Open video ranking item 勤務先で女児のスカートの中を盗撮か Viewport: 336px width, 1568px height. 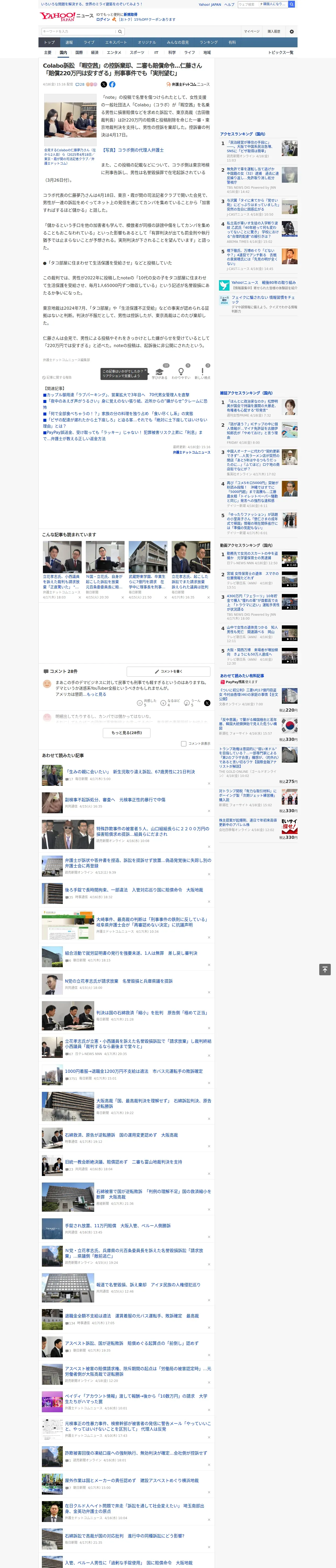click(253, 556)
